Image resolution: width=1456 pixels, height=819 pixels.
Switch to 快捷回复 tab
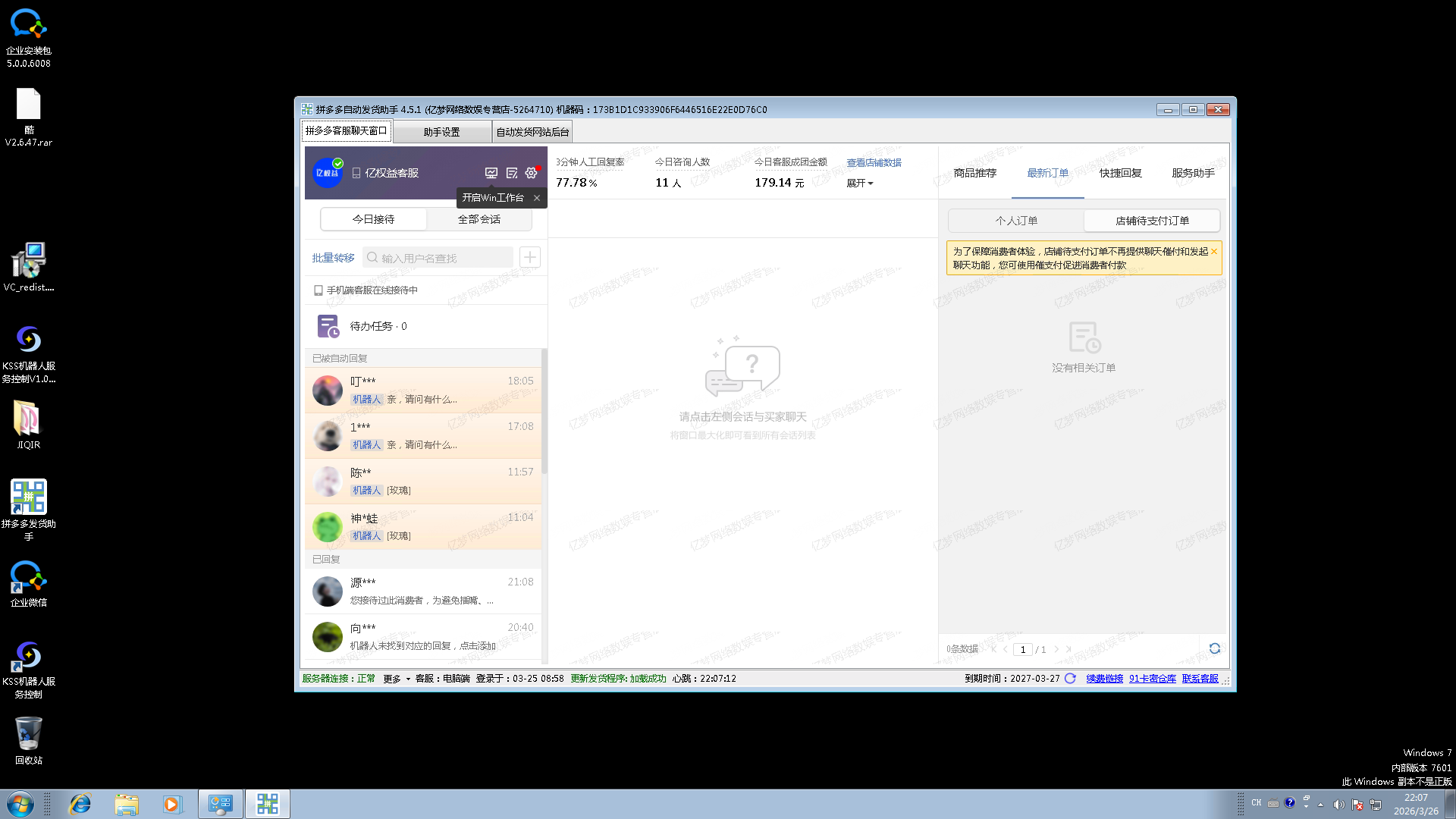1121,173
